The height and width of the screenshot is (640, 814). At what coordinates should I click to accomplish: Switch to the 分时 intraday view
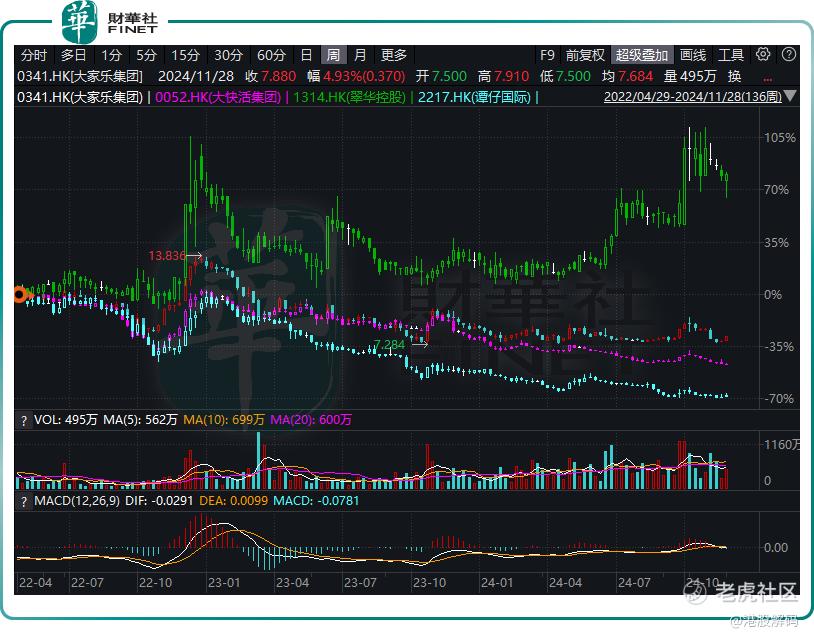(x=34, y=55)
